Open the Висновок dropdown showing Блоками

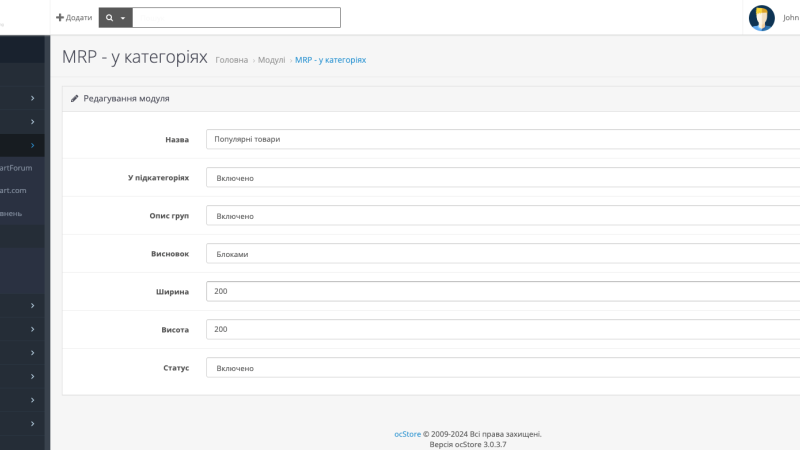click(503, 254)
